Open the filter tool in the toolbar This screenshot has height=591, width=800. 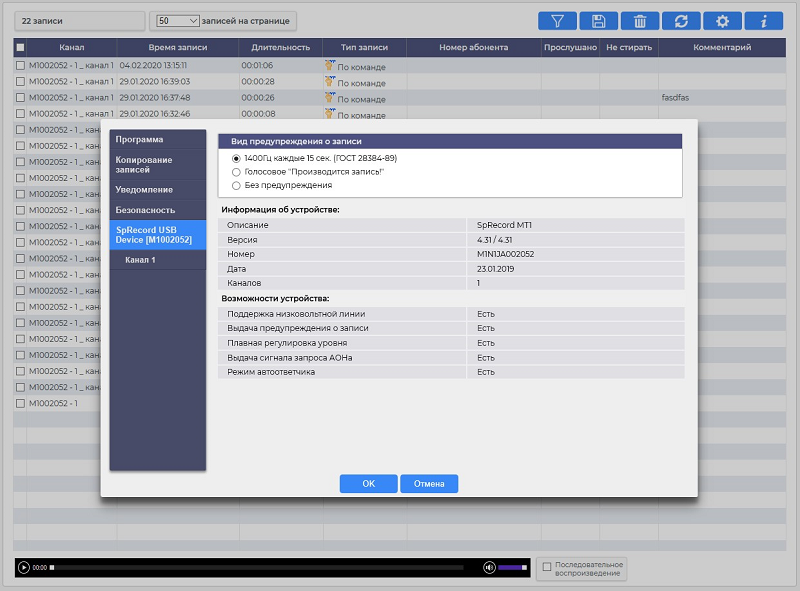(557, 21)
